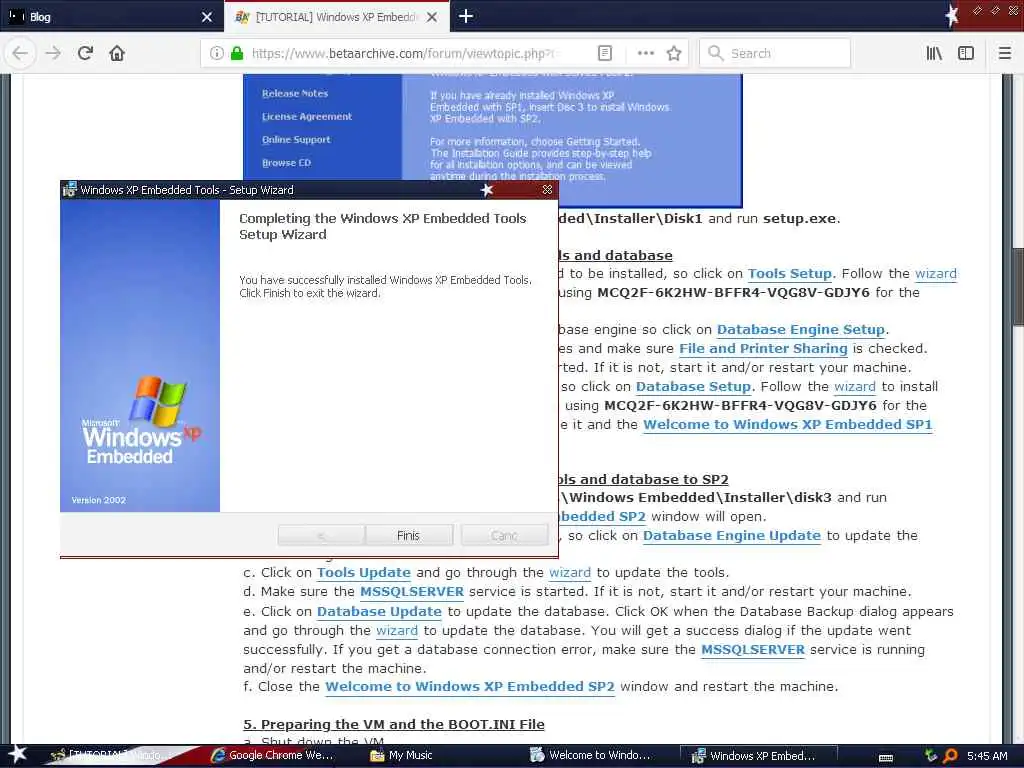This screenshot has width=1024, height=768.
Task: Open the browser home page
Action: (117, 54)
